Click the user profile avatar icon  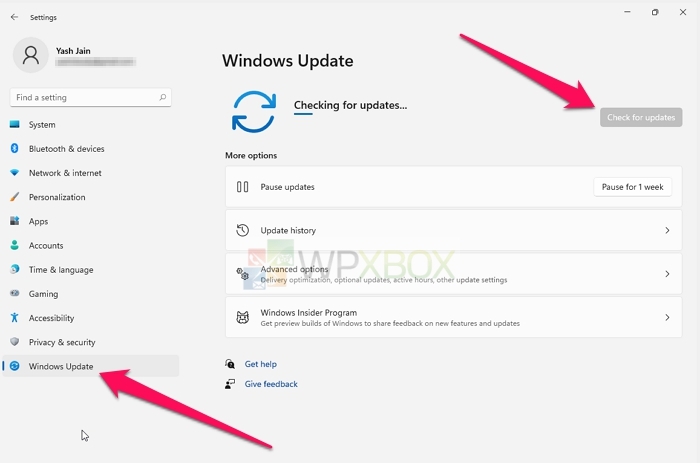pyautogui.click(x=30, y=55)
